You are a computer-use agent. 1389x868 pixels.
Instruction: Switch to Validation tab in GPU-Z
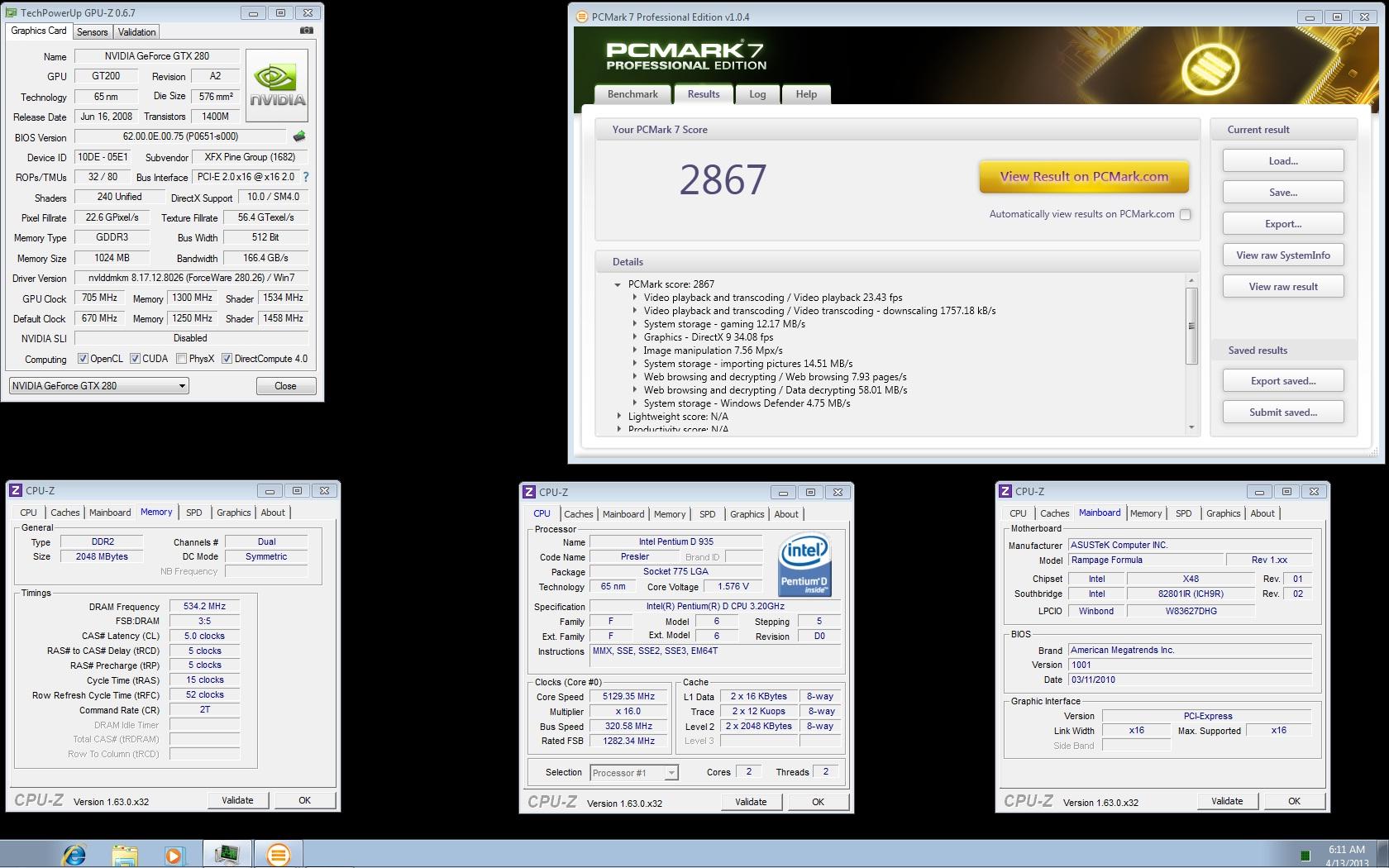click(x=136, y=32)
